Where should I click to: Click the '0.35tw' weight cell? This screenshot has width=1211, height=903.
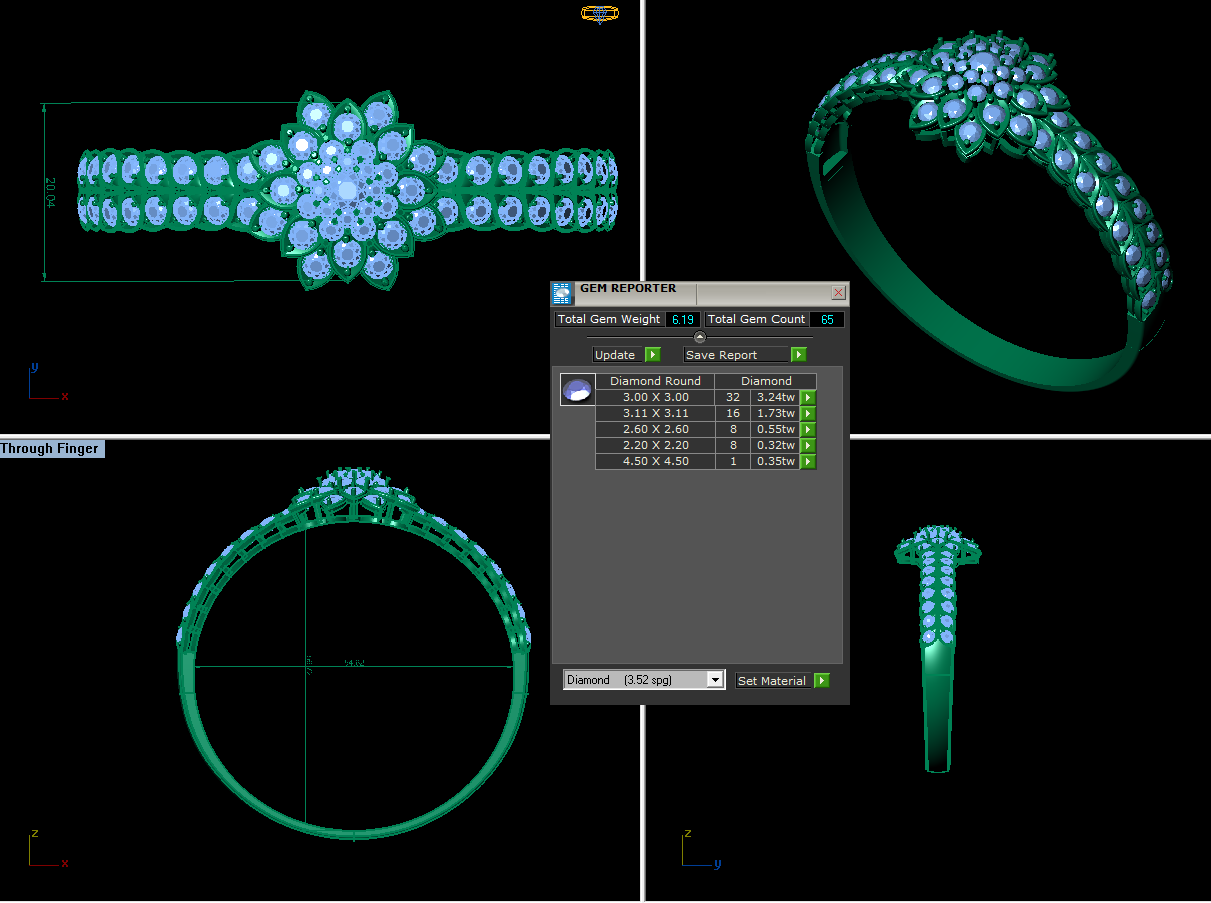pos(776,461)
